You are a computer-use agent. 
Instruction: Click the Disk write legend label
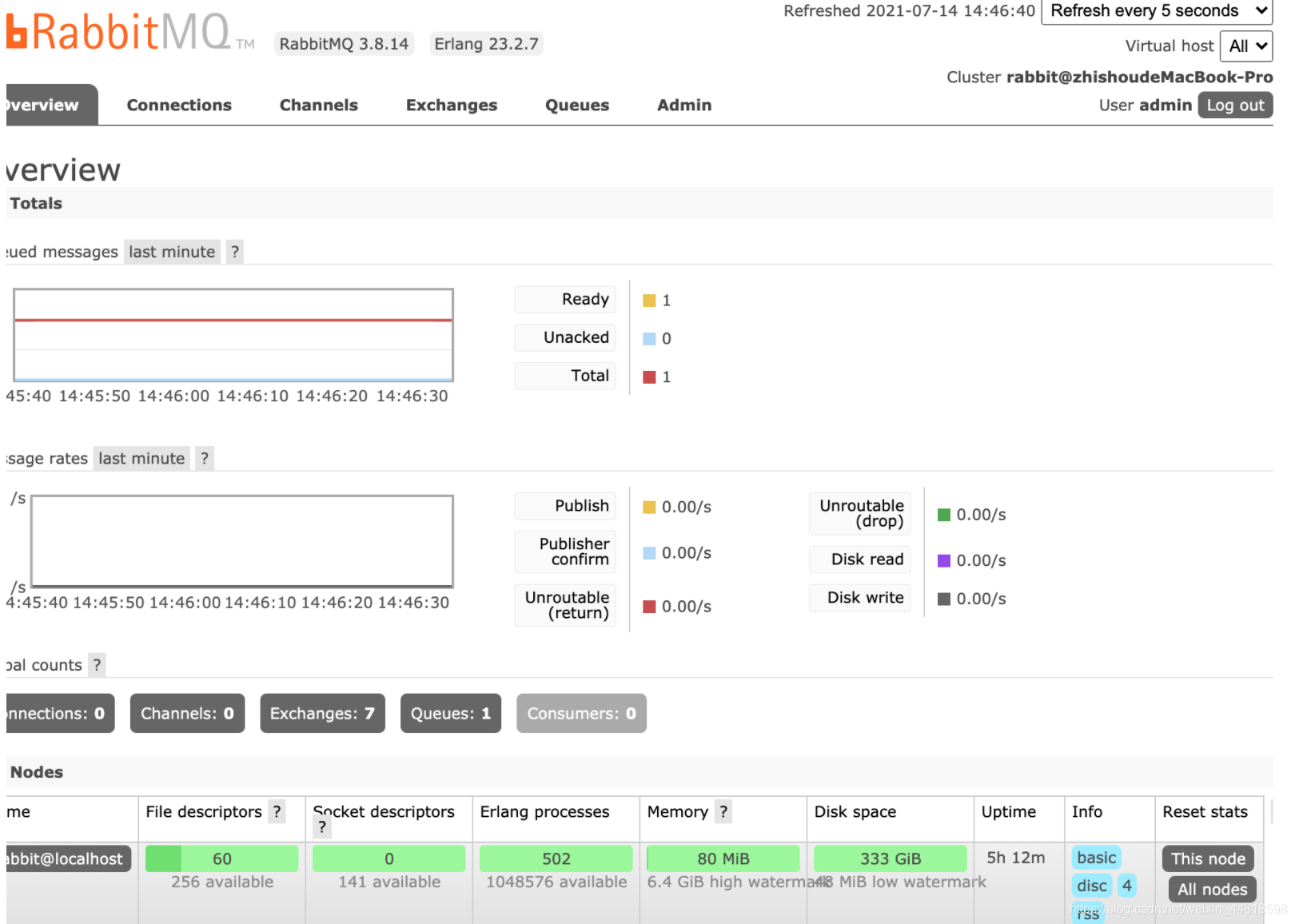click(860, 598)
